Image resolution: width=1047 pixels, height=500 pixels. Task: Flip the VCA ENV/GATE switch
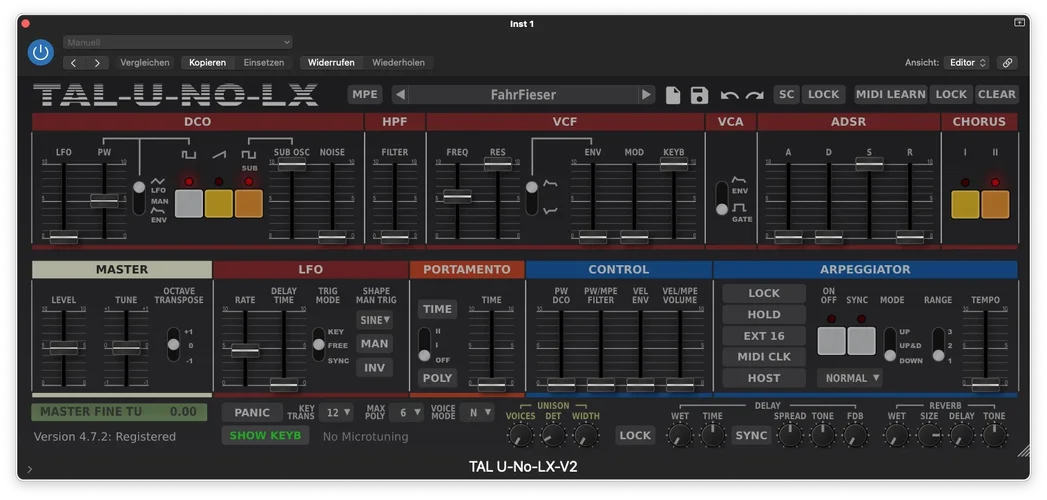tap(722, 198)
